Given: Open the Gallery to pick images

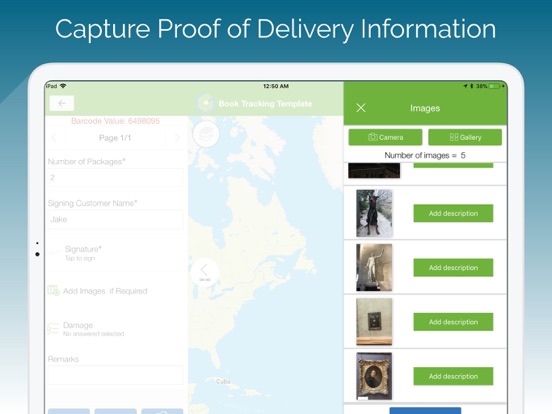Looking at the screenshot, I should pyautogui.click(x=465, y=137).
